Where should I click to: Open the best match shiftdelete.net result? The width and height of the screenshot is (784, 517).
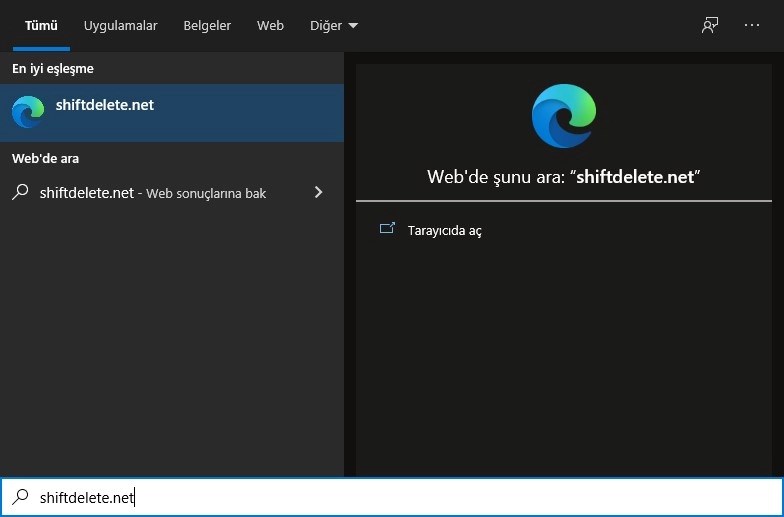pyautogui.click(x=172, y=112)
